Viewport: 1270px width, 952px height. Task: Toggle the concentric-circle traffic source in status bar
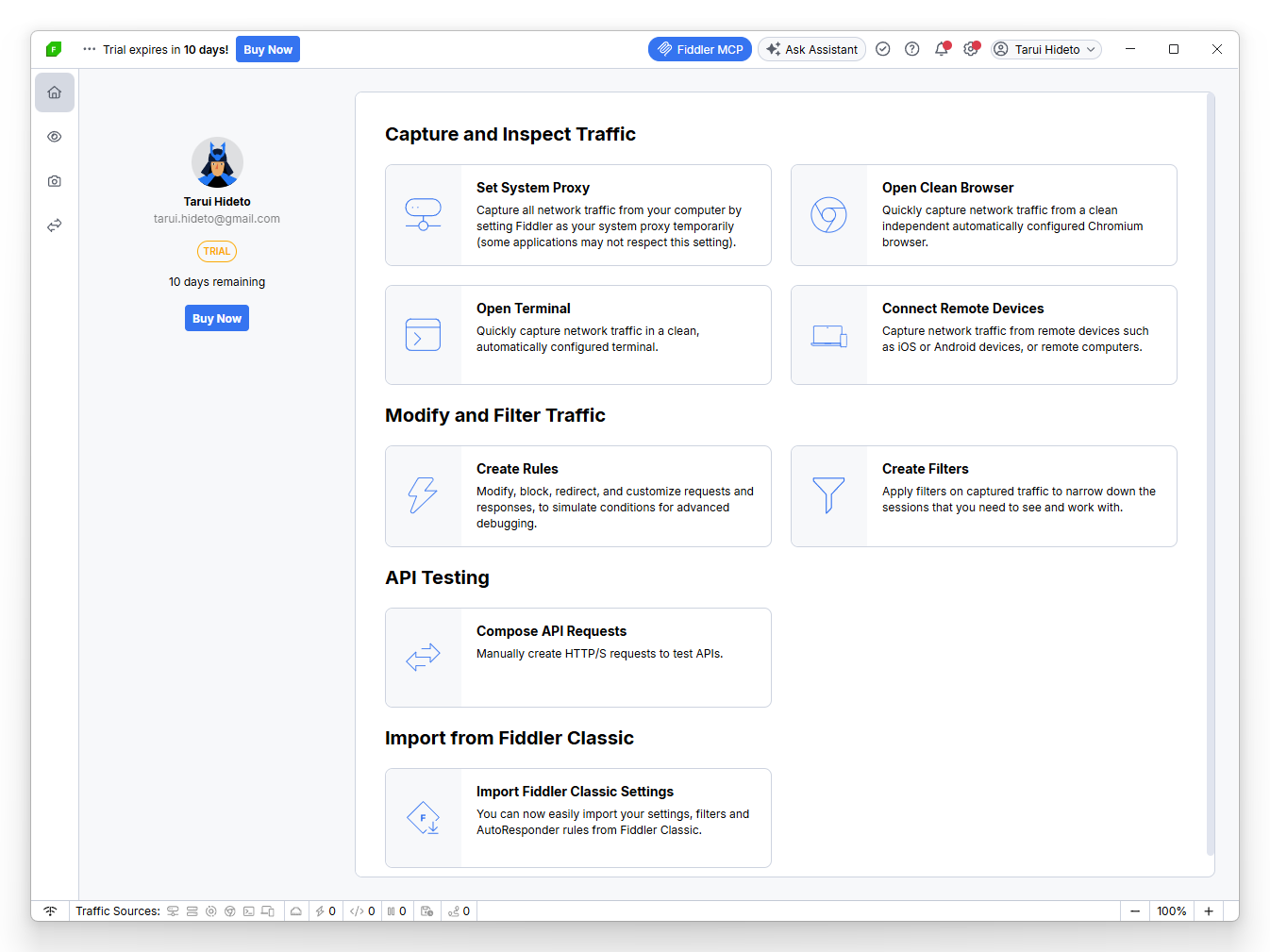click(211, 911)
